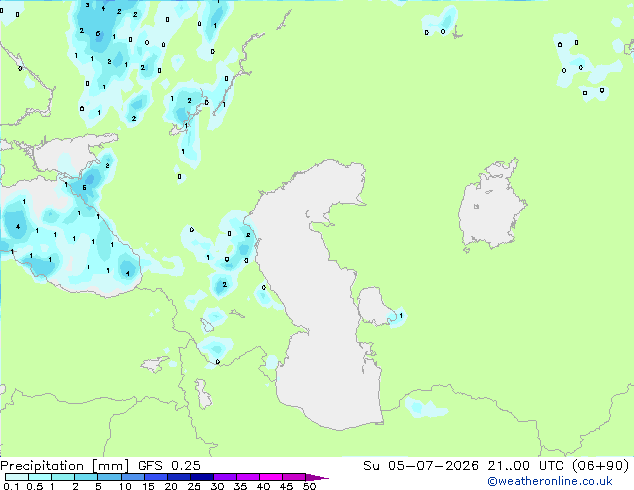The width and height of the screenshot is (634, 490).
Task: Select the 0.5–1 mm legend swatch
Action: click(x=40, y=477)
